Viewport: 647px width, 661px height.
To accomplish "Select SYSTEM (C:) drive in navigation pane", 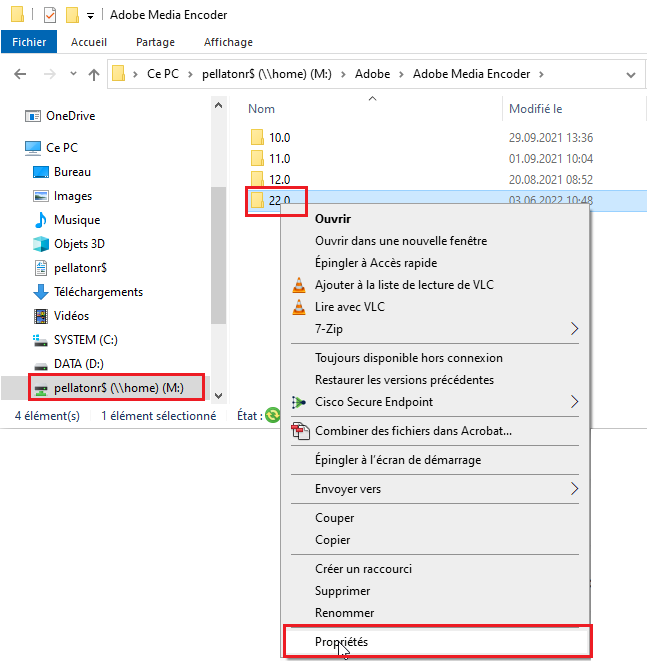I will pos(75,340).
